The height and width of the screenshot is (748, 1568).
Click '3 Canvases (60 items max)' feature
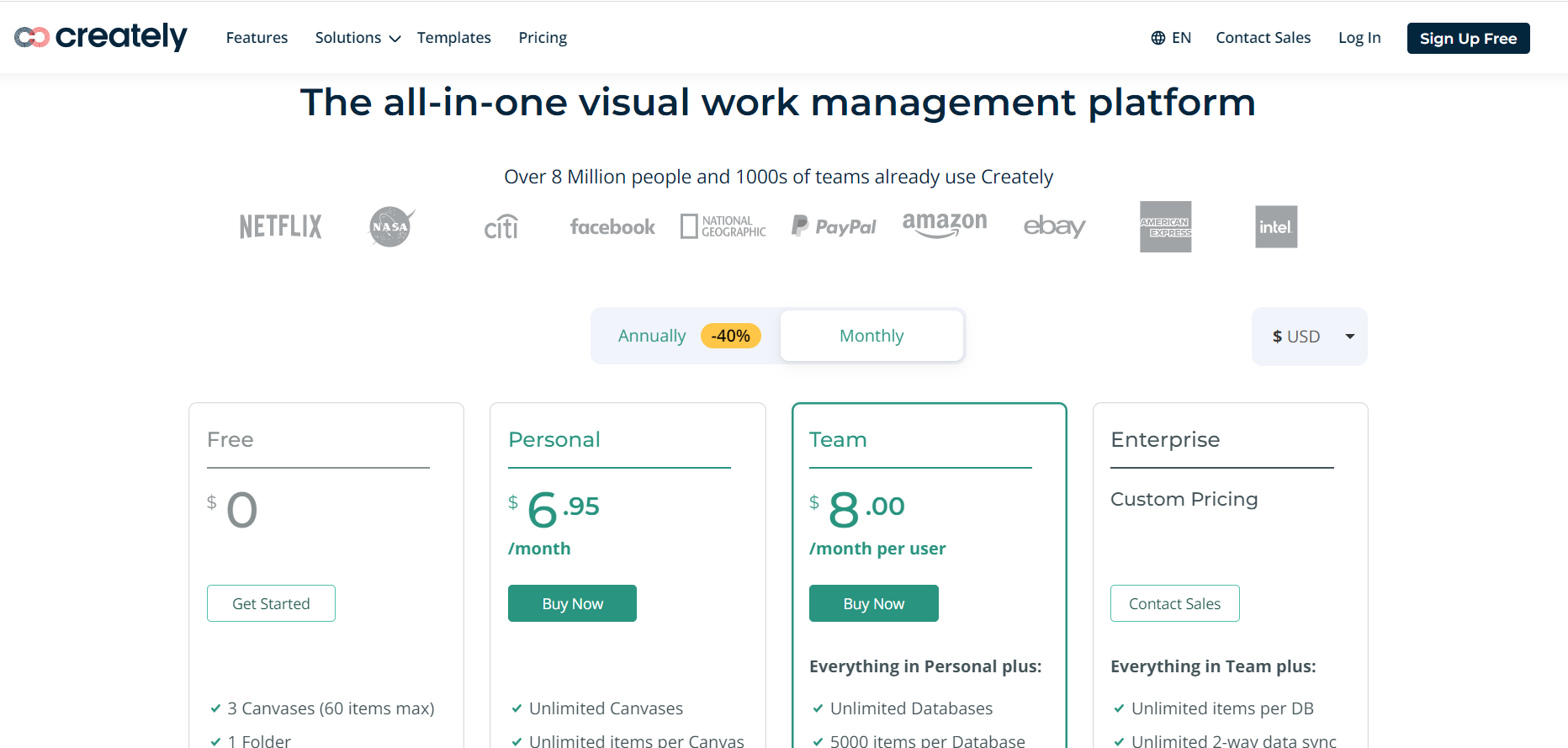click(x=331, y=708)
